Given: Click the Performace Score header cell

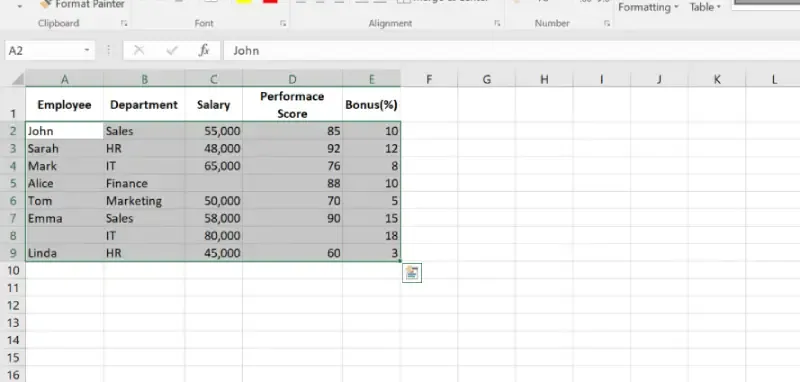Looking at the screenshot, I should [x=292, y=105].
